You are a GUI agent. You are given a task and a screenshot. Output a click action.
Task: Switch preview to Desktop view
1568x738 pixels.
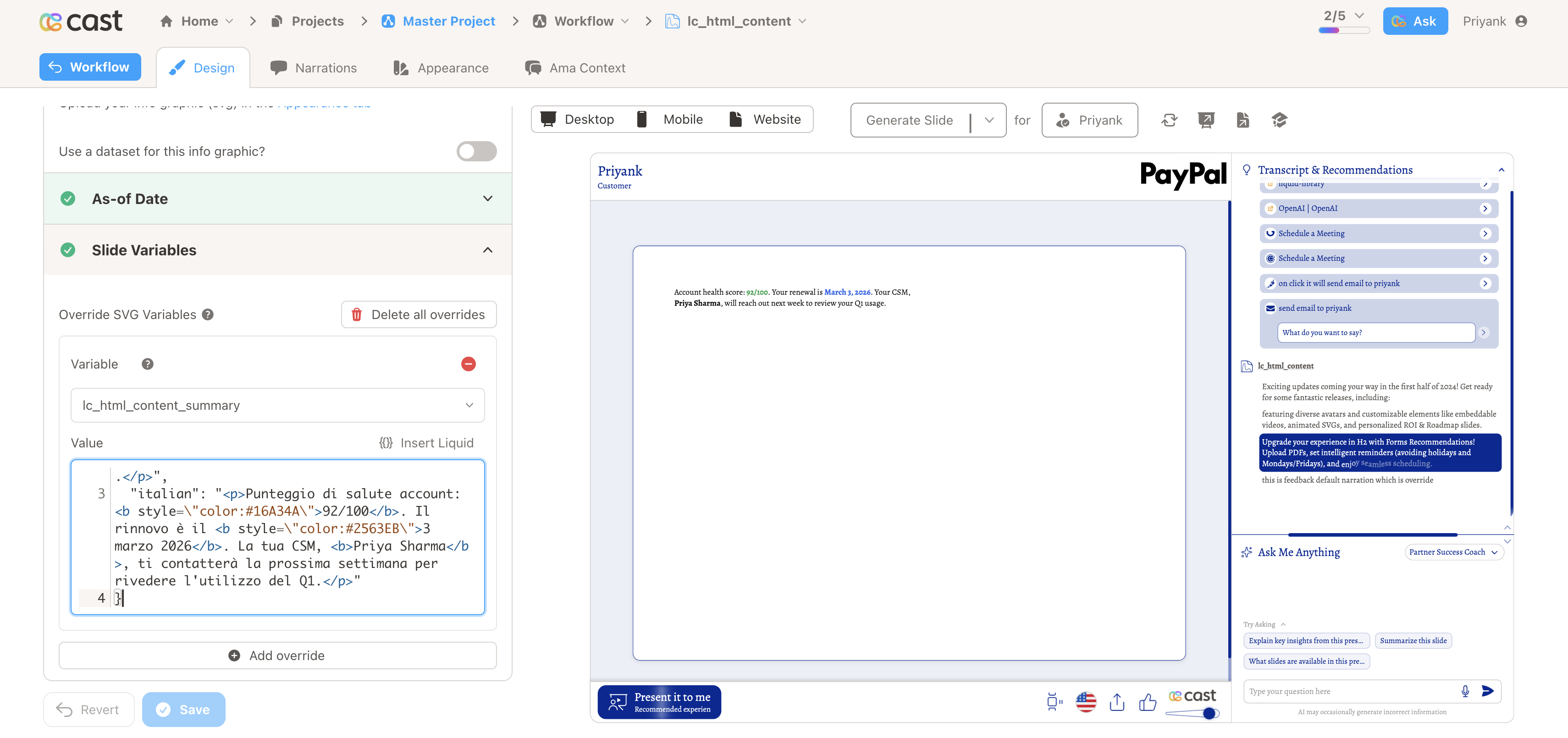click(577, 119)
